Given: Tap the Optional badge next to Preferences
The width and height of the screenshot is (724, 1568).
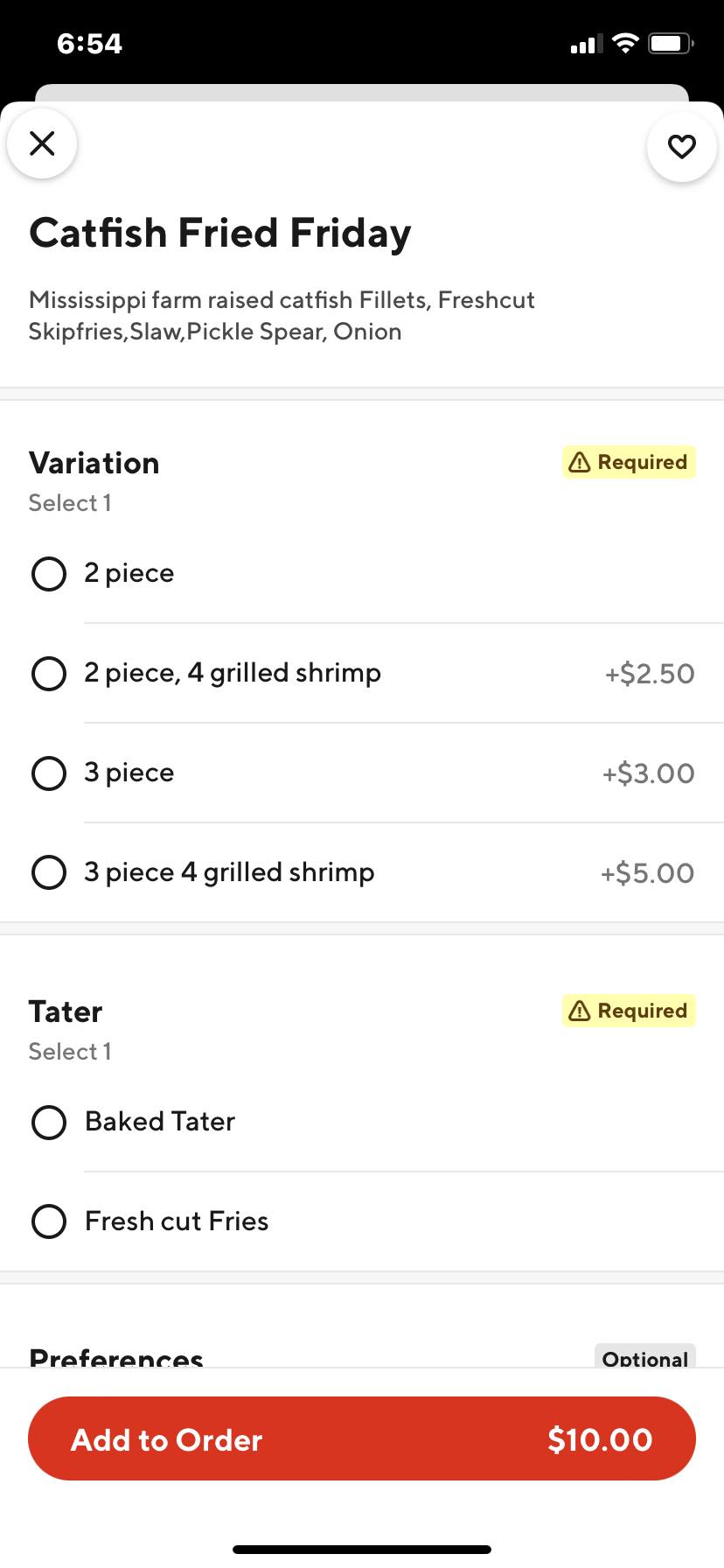Looking at the screenshot, I should (x=644, y=1357).
